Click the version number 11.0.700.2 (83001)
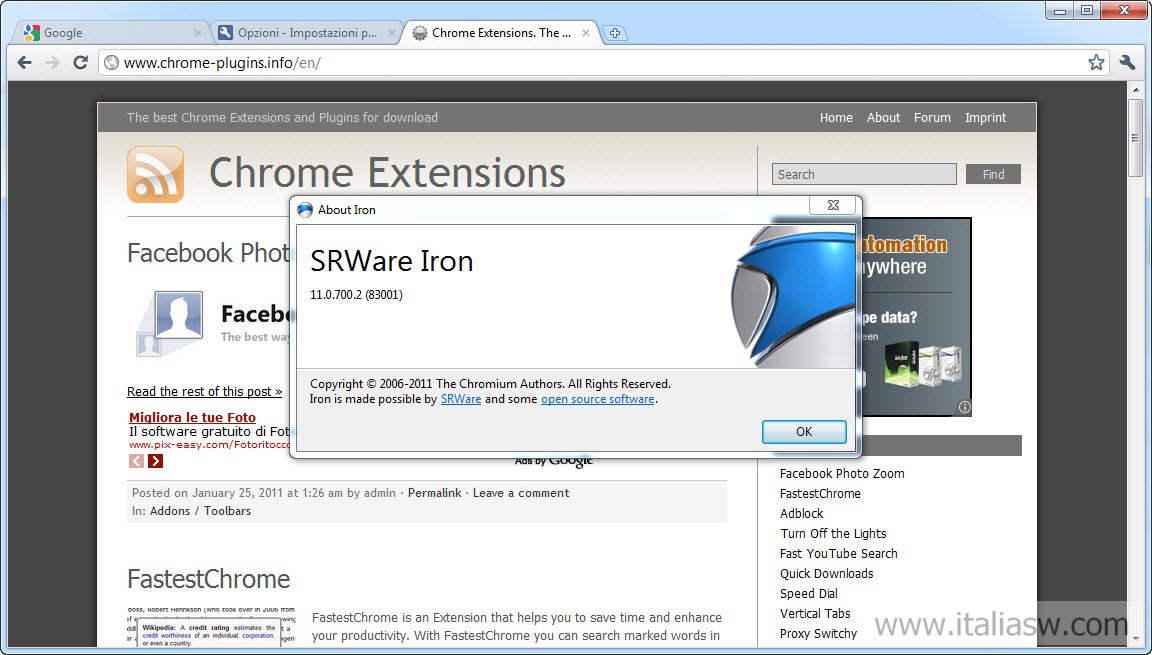Viewport: 1152px width, 655px height. pyautogui.click(x=356, y=295)
